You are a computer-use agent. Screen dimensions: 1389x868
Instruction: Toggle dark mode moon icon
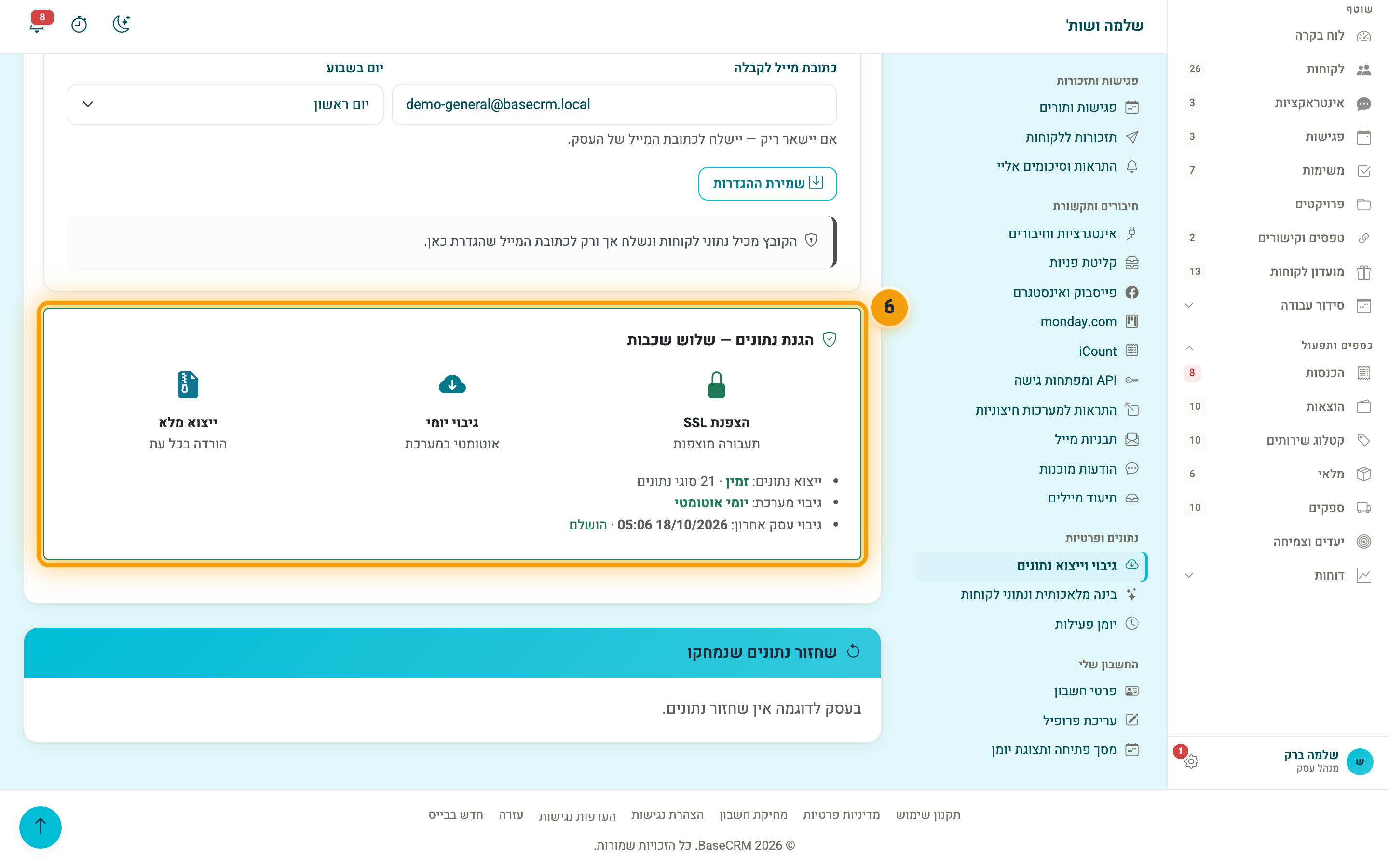click(x=121, y=24)
